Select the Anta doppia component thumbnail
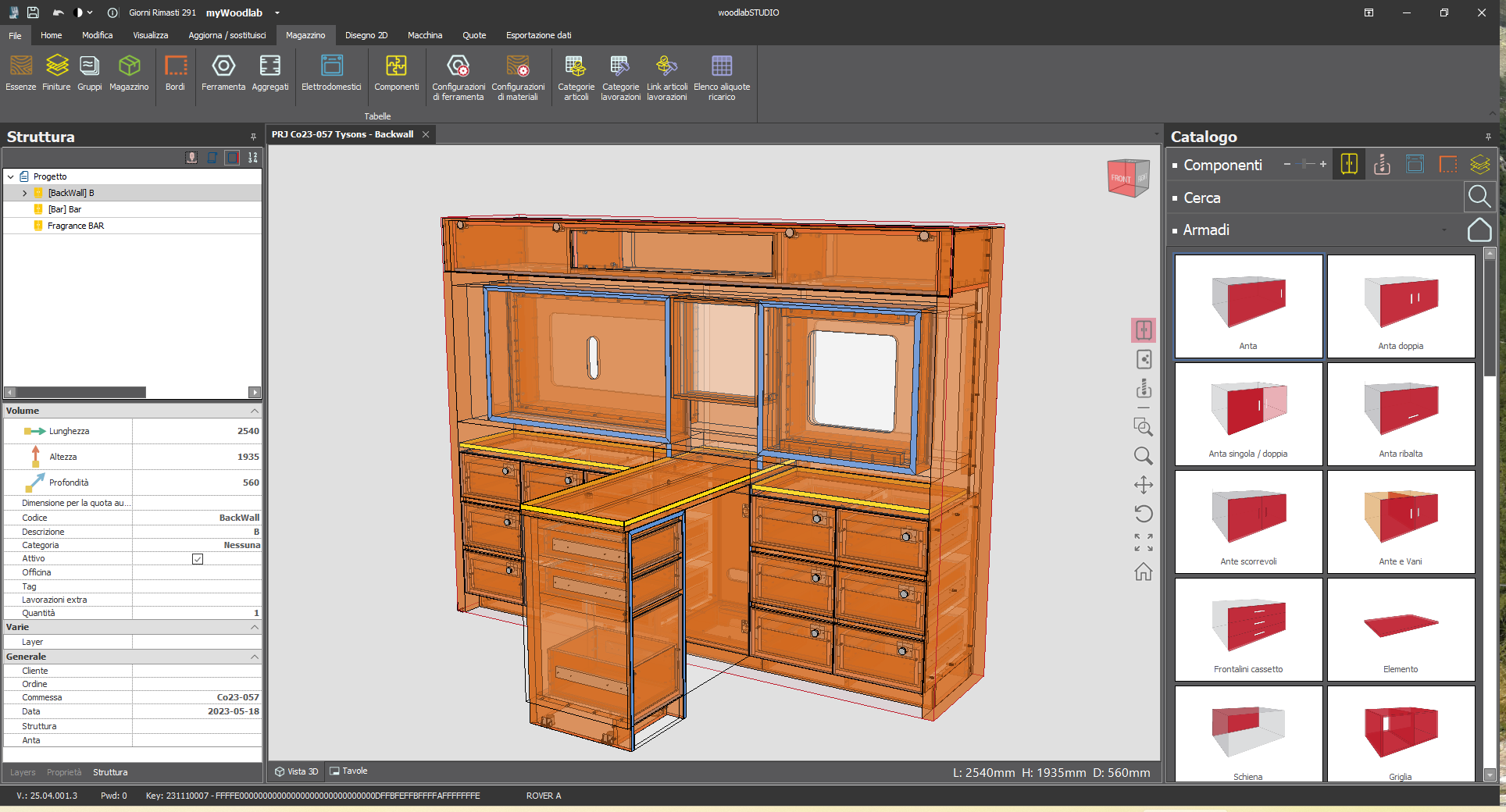 tap(1401, 306)
